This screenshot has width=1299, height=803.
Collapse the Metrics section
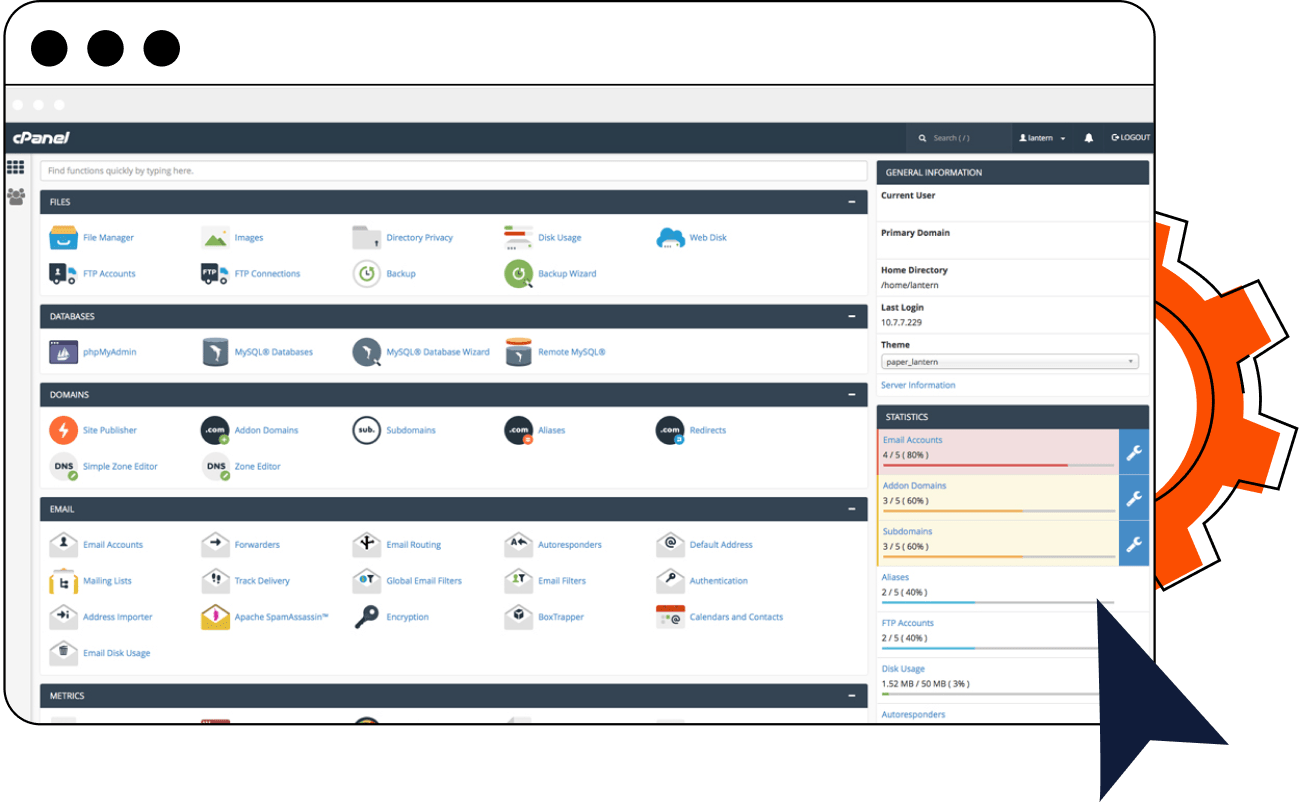pos(852,695)
